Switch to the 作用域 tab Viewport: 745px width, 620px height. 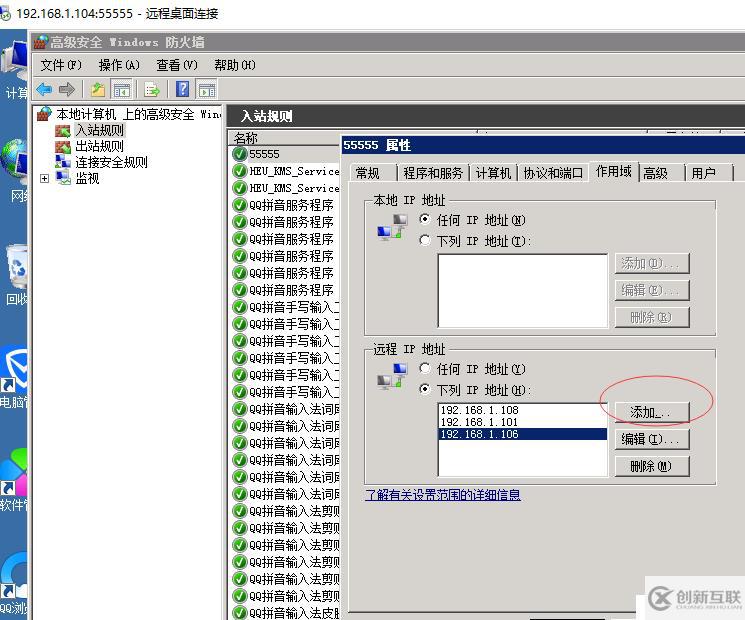click(x=613, y=171)
